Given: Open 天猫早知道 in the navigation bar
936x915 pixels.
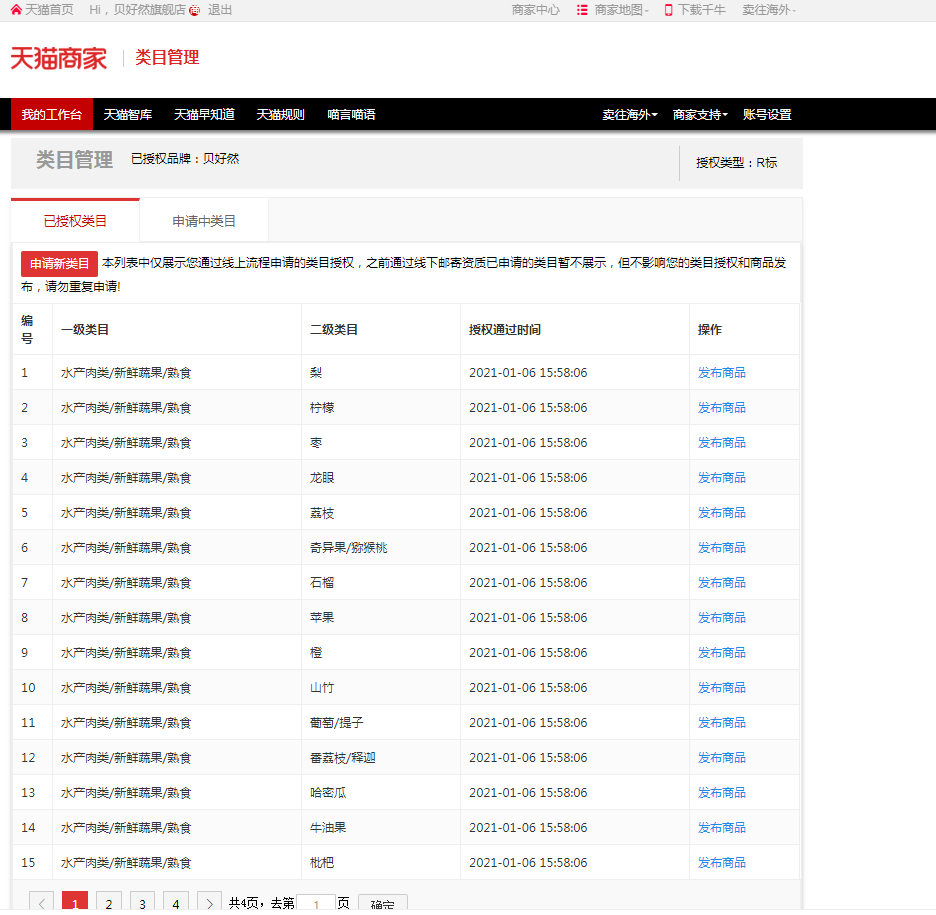Looking at the screenshot, I should click(204, 115).
